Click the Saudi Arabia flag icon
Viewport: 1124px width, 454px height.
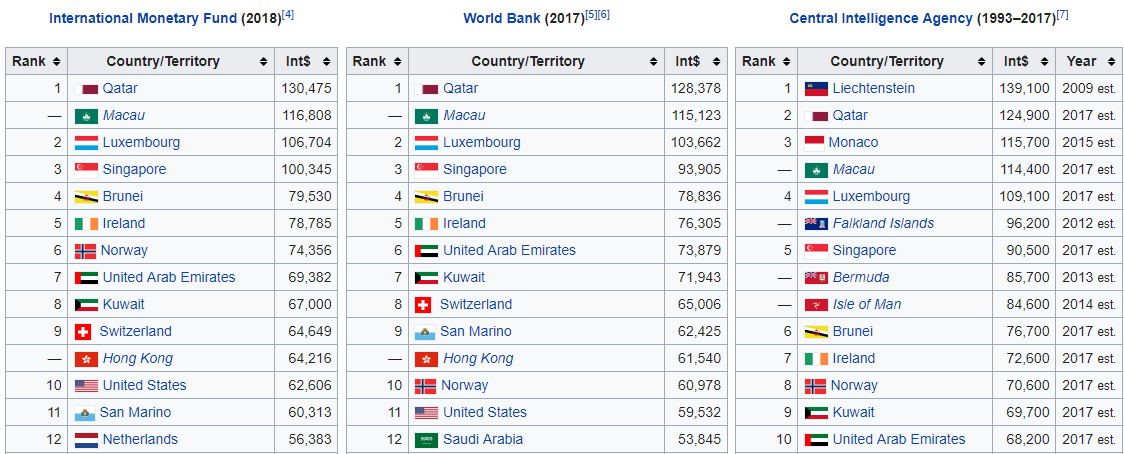click(426, 439)
